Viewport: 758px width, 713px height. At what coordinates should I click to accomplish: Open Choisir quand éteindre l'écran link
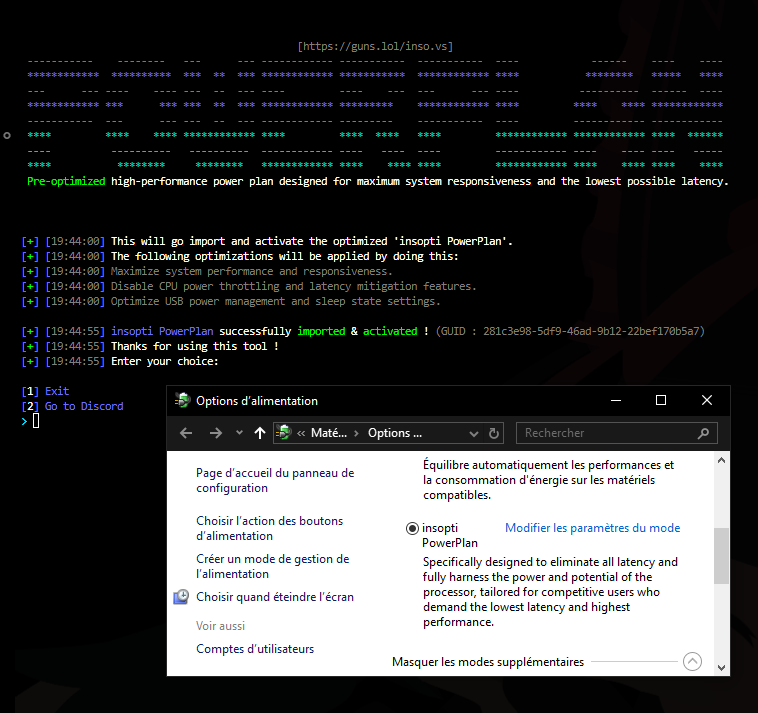click(x=275, y=597)
